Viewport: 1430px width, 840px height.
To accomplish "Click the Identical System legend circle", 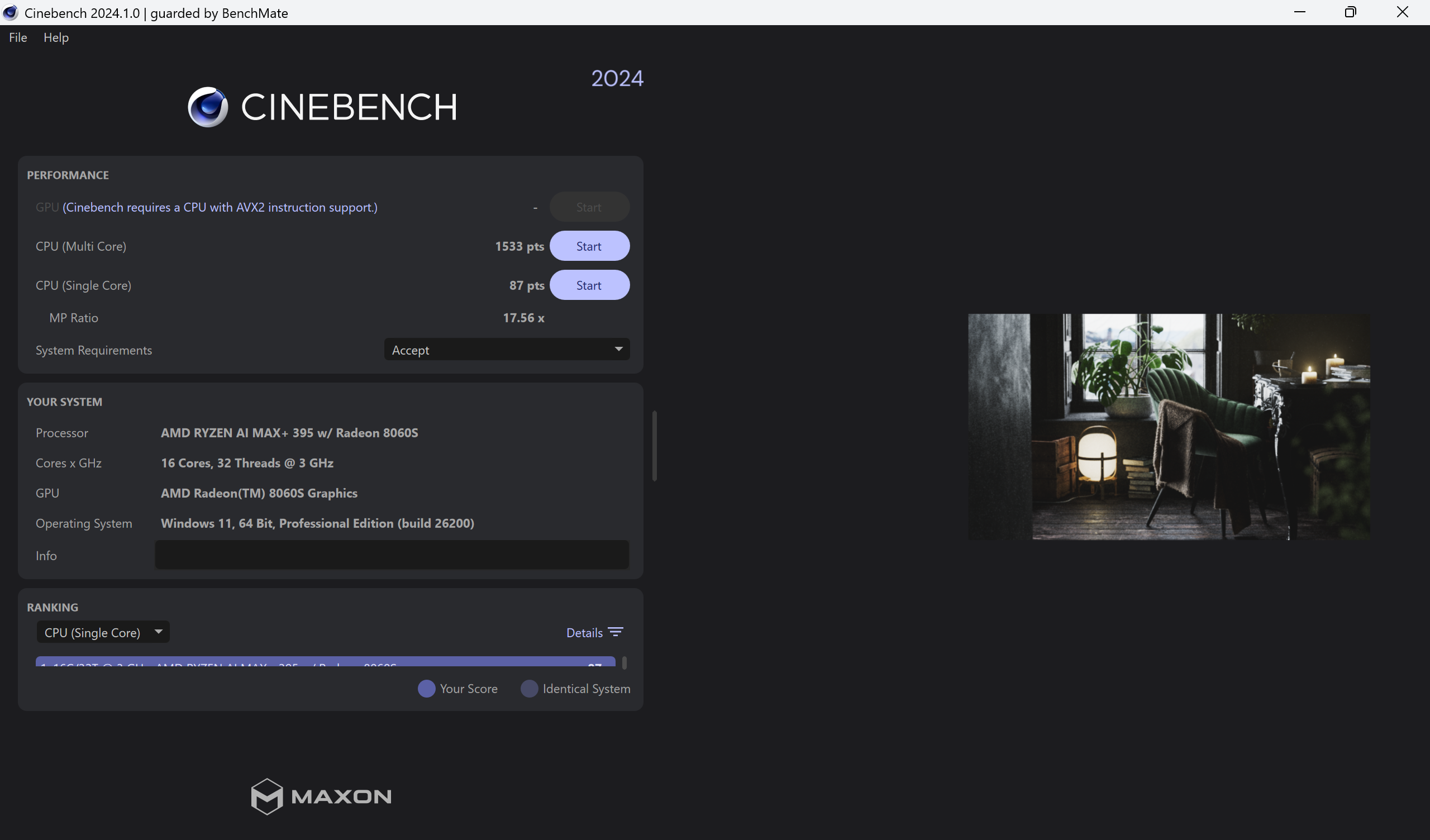I will [x=529, y=689].
